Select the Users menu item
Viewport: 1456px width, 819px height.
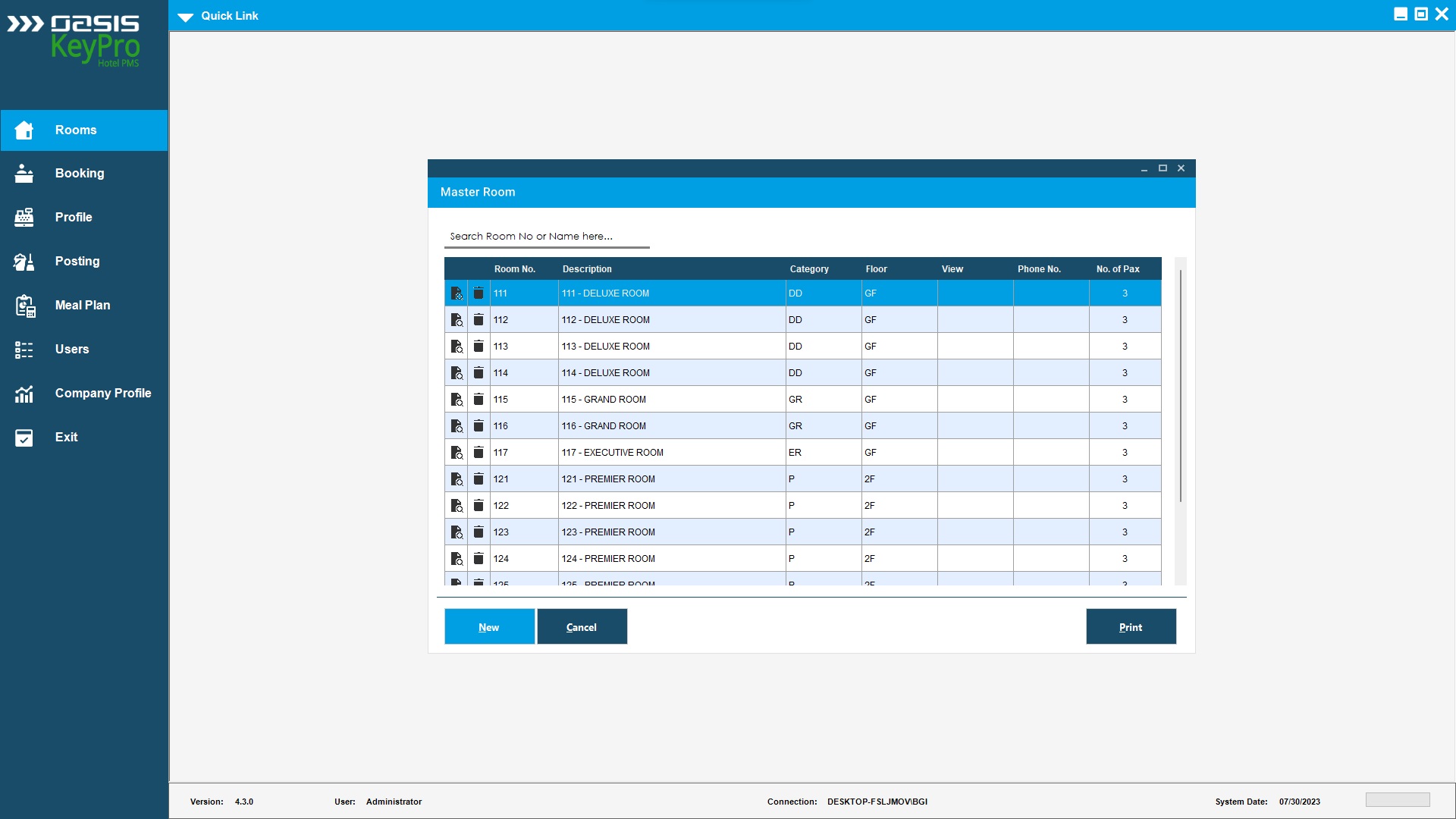point(71,350)
